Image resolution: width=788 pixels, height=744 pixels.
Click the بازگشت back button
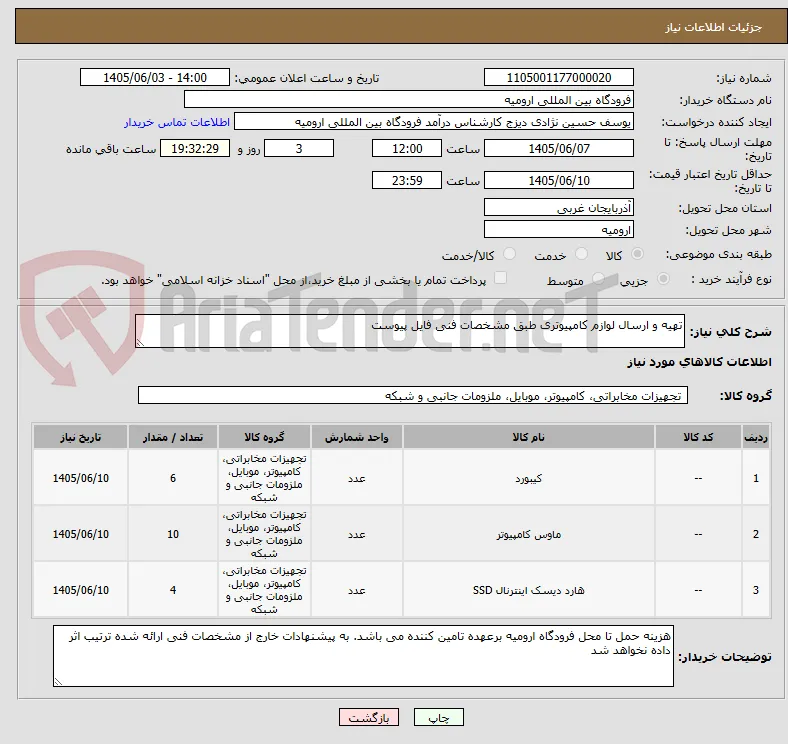pos(369,717)
